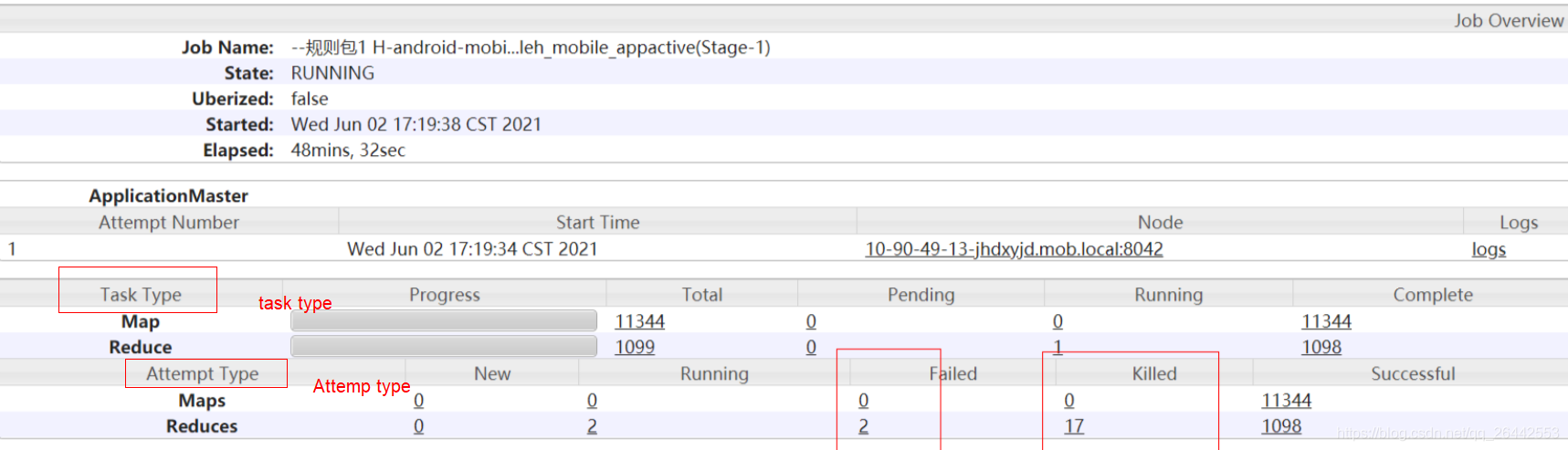1568x450 pixels.
Task: Open the Map tasks Pending count link
Action: [x=811, y=321]
